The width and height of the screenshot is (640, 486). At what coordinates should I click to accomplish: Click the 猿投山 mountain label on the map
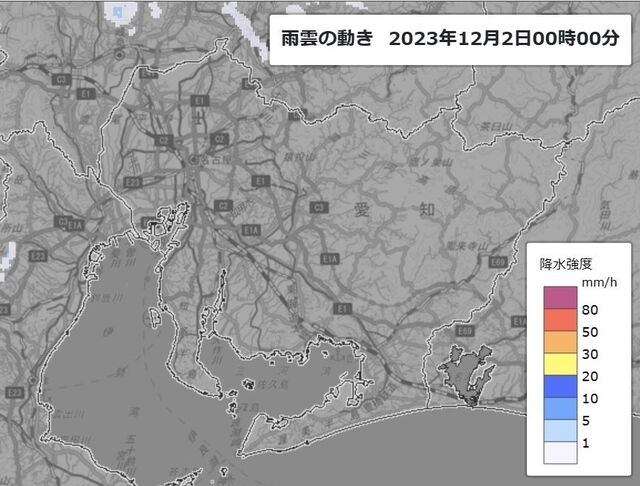(x=300, y=156)
